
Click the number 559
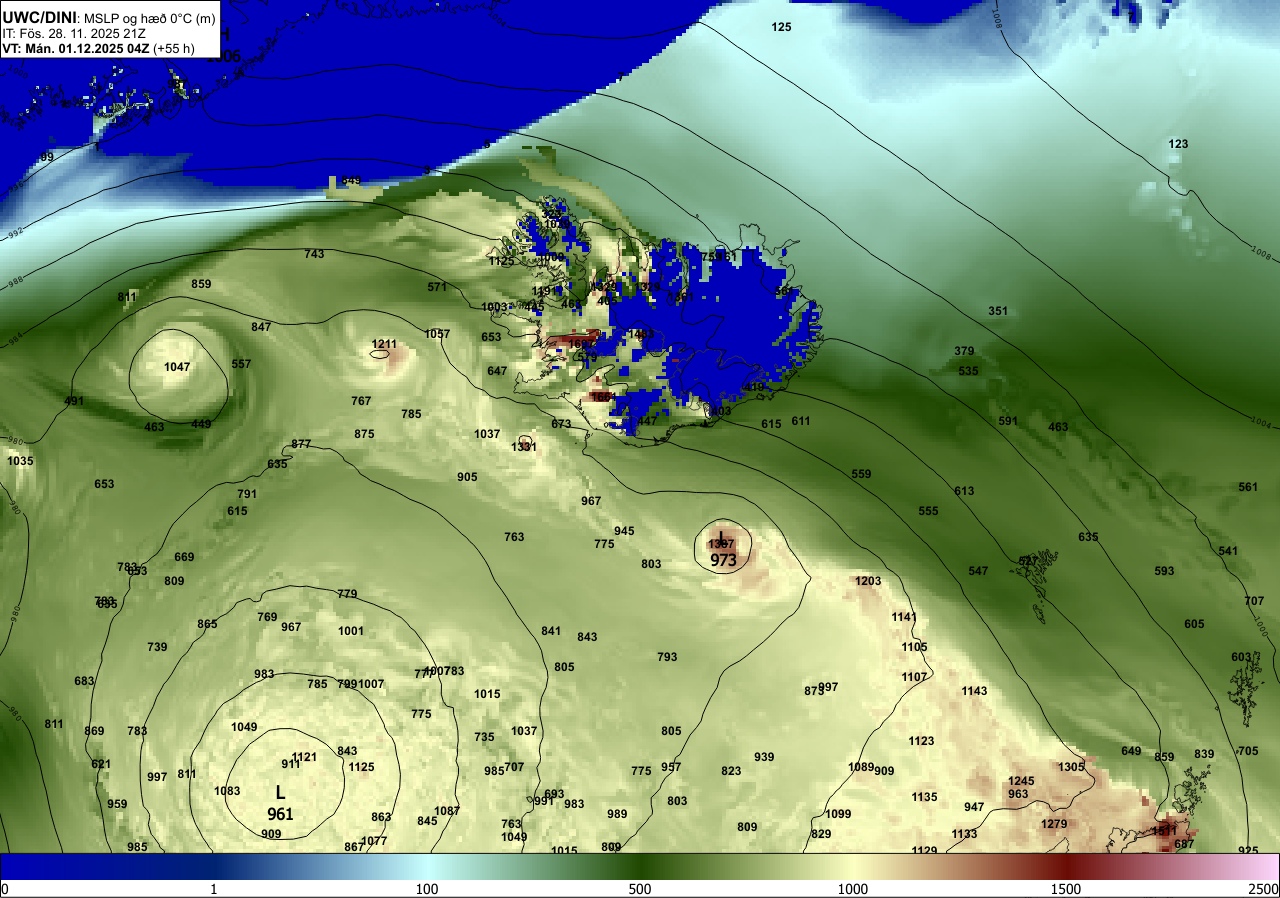coord(861,474)
